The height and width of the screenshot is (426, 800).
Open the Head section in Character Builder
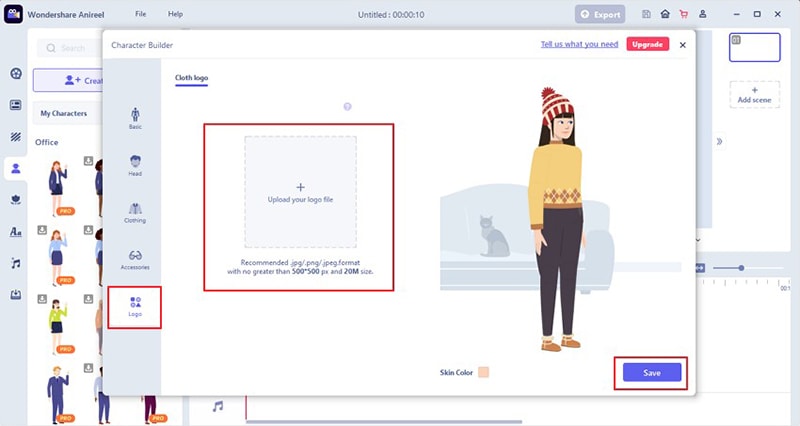point(135,165)
